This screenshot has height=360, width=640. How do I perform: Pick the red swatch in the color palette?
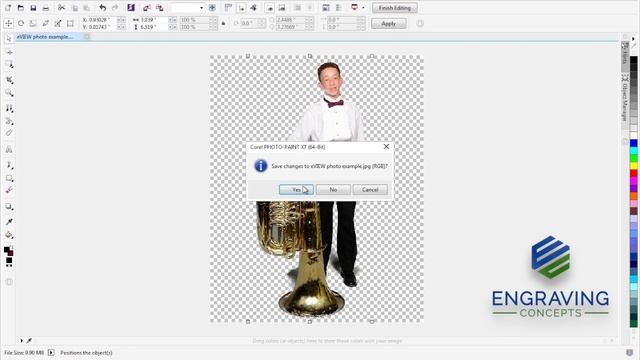pos(633,173)
